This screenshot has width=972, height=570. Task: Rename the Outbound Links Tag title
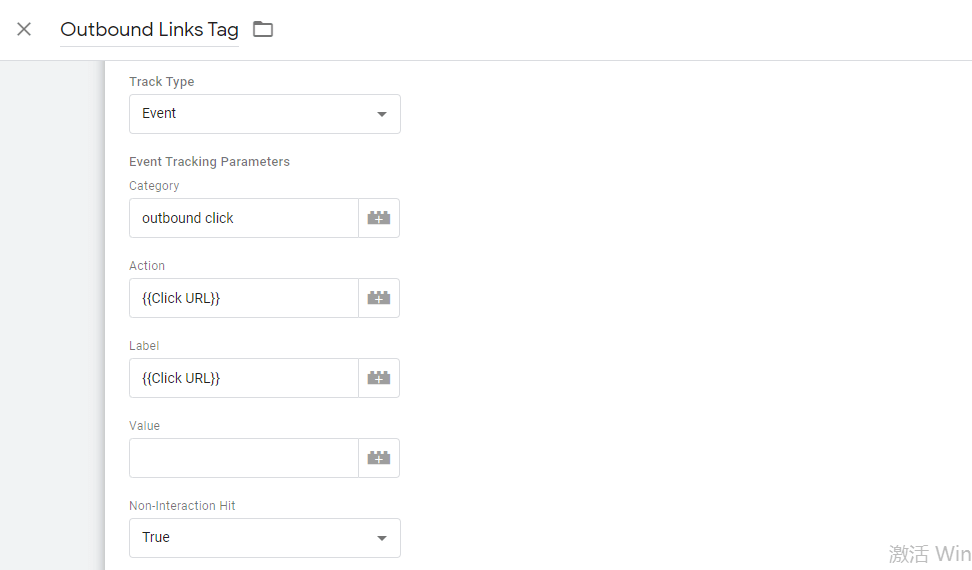[149, 30]
